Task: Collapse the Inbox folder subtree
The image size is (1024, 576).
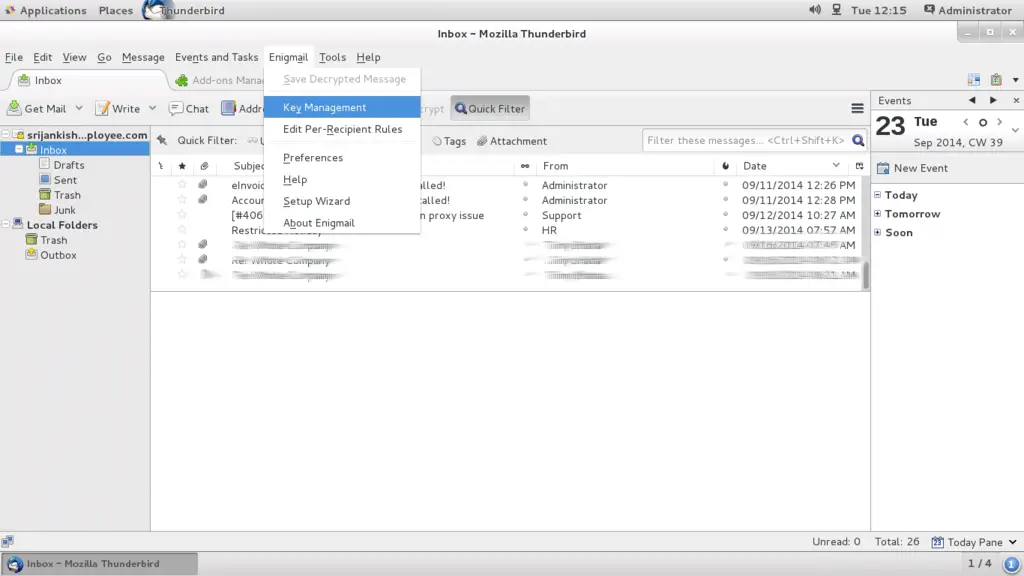Action: pyautogui.click(x=19, y=150)
